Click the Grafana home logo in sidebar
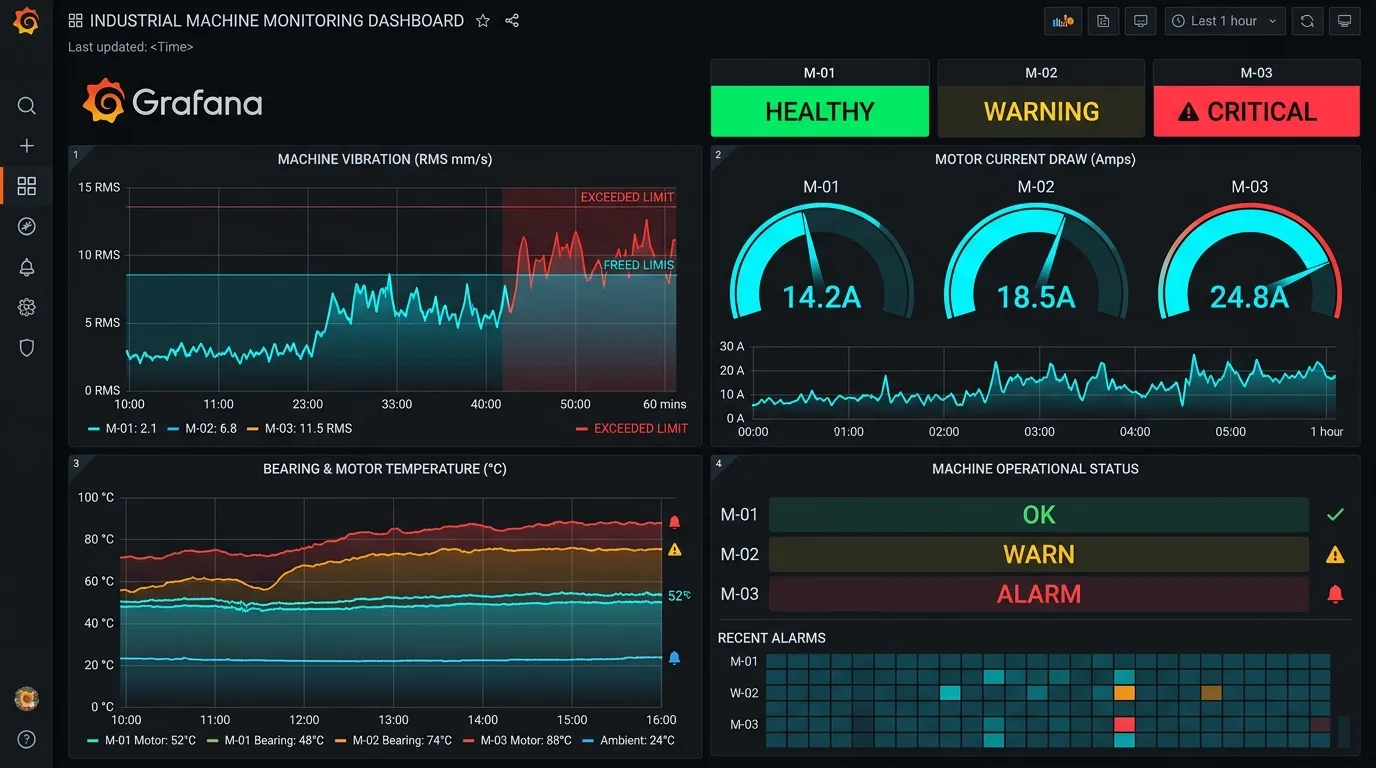Image resolution: width=1376 pixels, height=768 pixels. (x=26, y=21)
